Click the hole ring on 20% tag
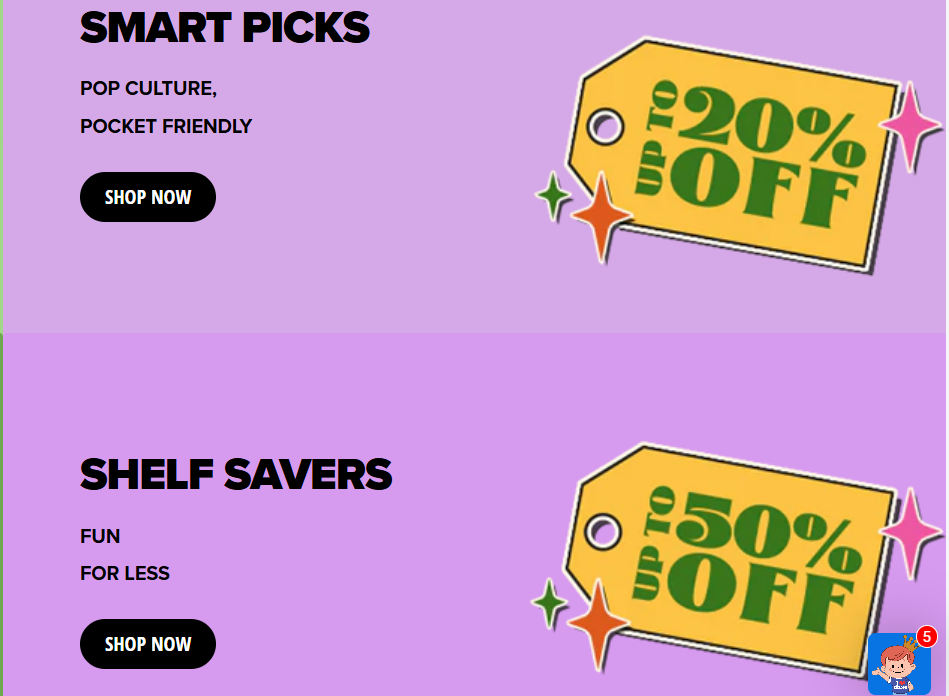The height and width of the screenshot is (696, 949). click(605, 126)
